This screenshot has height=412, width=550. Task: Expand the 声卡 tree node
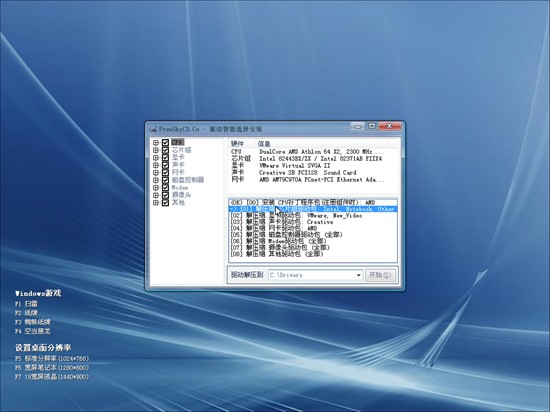point(156,165)
